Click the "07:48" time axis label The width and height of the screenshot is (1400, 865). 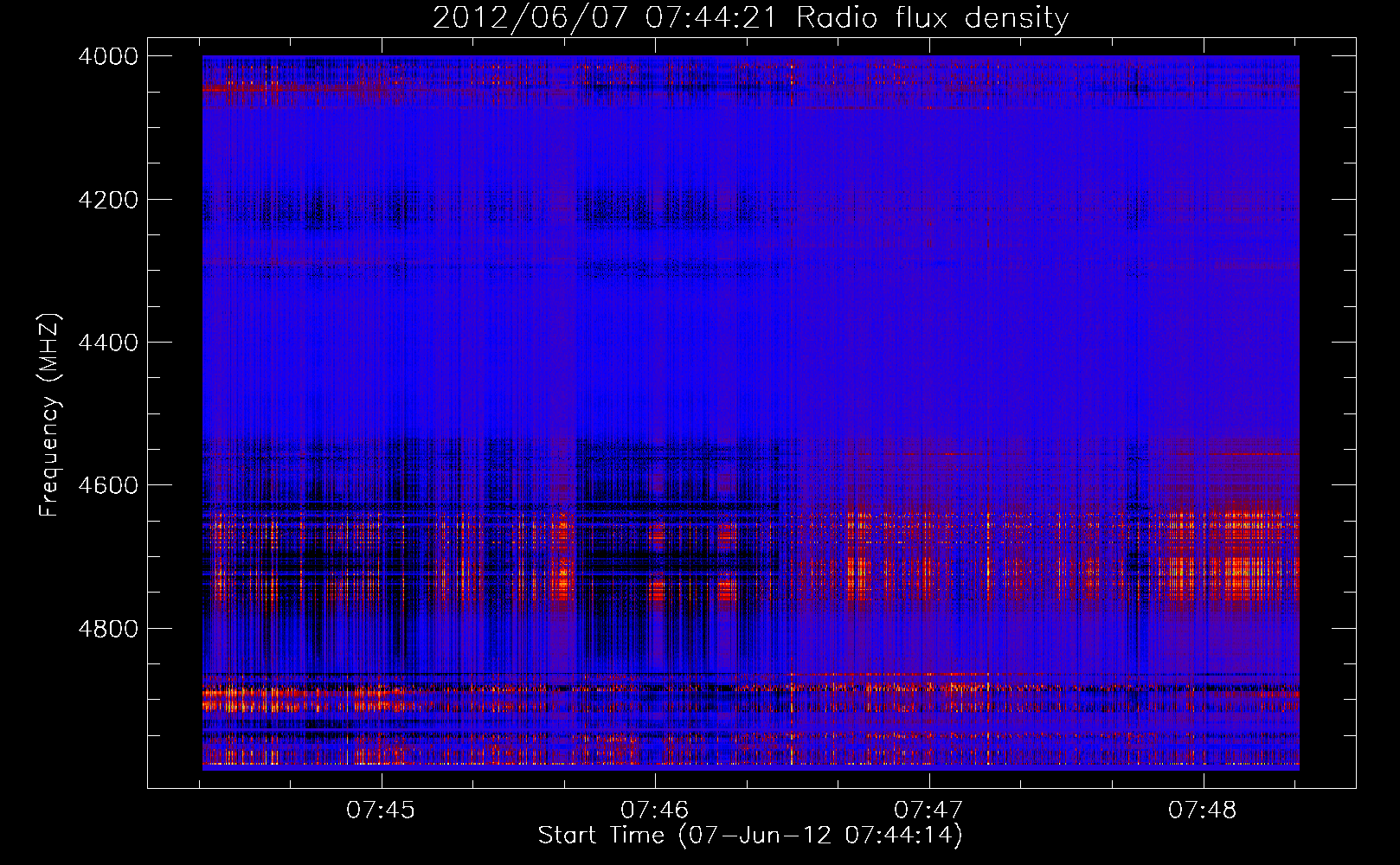(1203, 810)
